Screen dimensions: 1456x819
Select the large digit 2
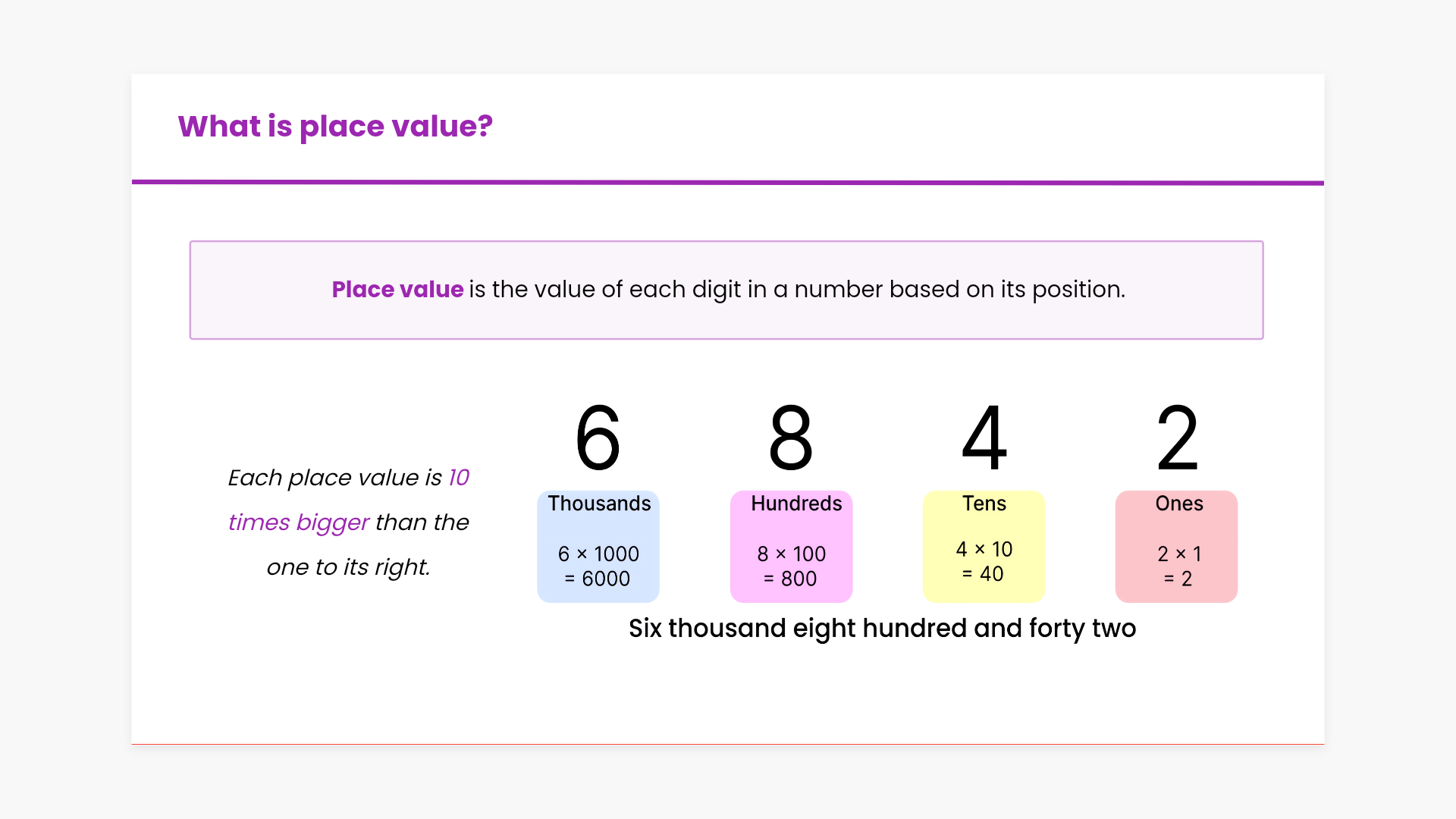pos(1177,438)
